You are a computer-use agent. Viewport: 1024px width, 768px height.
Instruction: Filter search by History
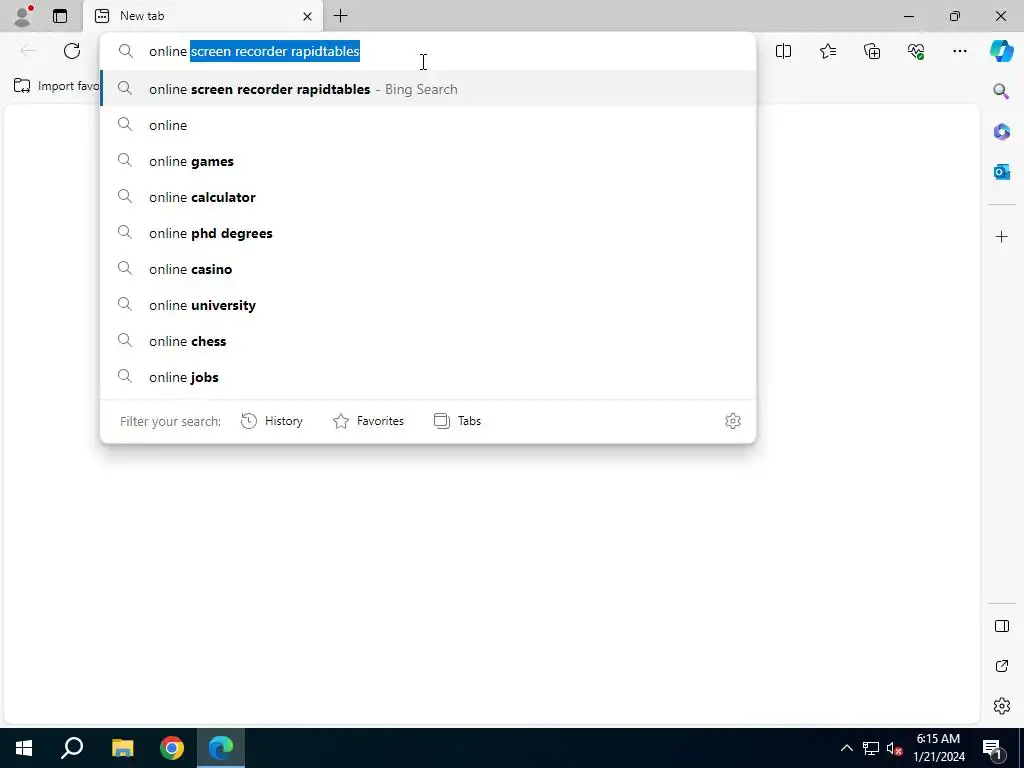tap(272, 421)
